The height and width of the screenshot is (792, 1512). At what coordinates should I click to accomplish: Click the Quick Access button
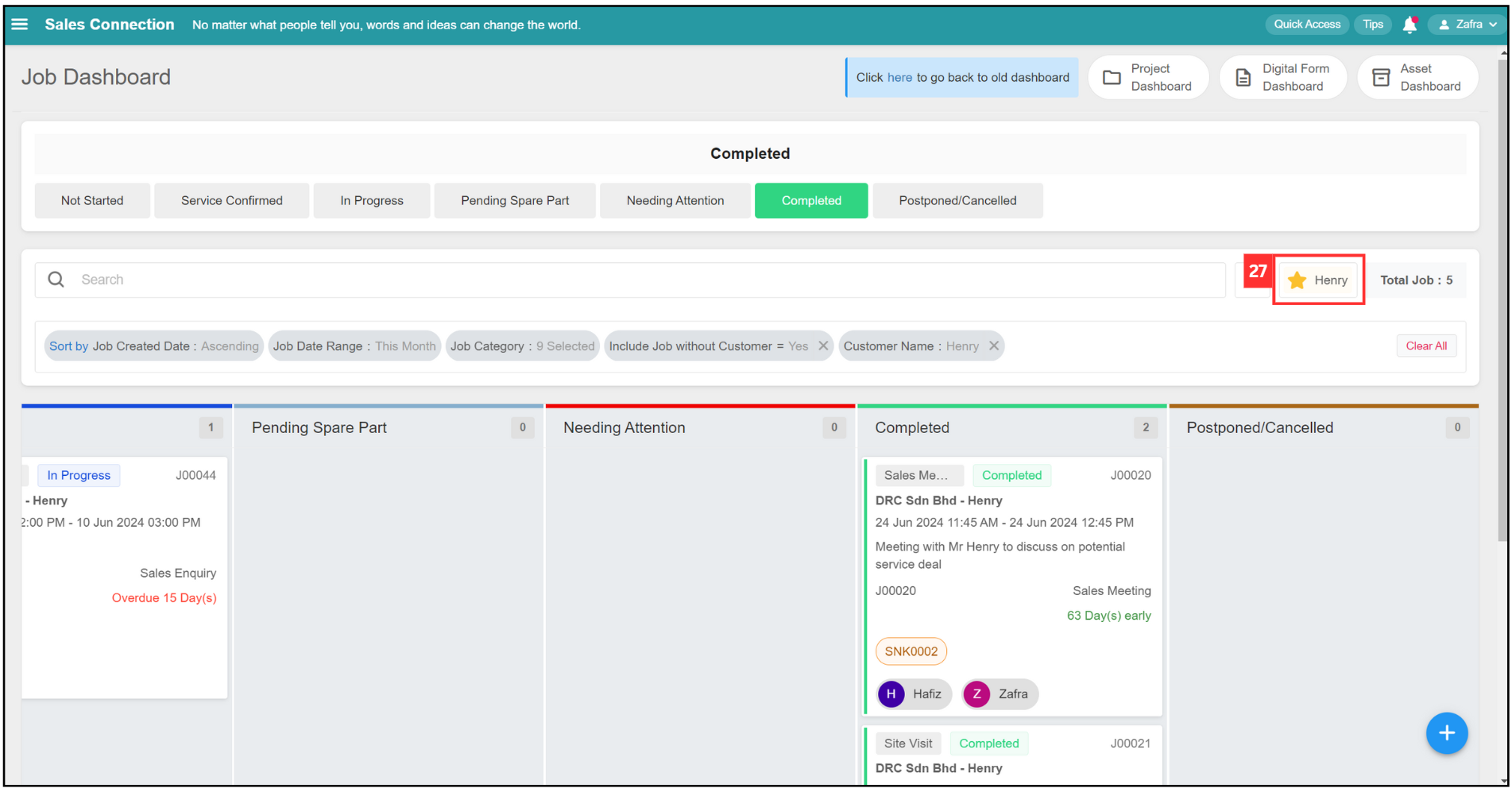1307,25
